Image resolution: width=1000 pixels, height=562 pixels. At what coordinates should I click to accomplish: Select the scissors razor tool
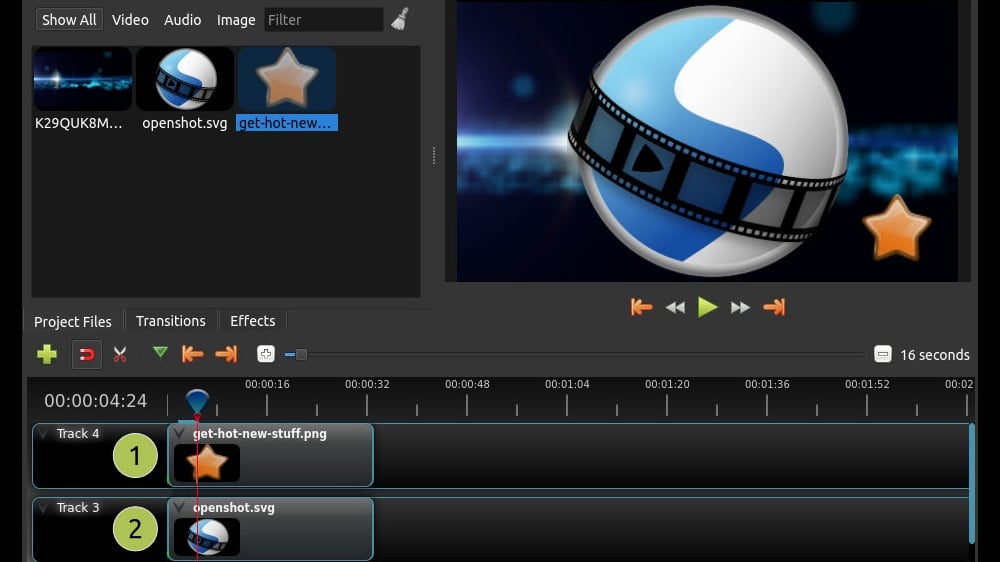[x=120, y=354]
